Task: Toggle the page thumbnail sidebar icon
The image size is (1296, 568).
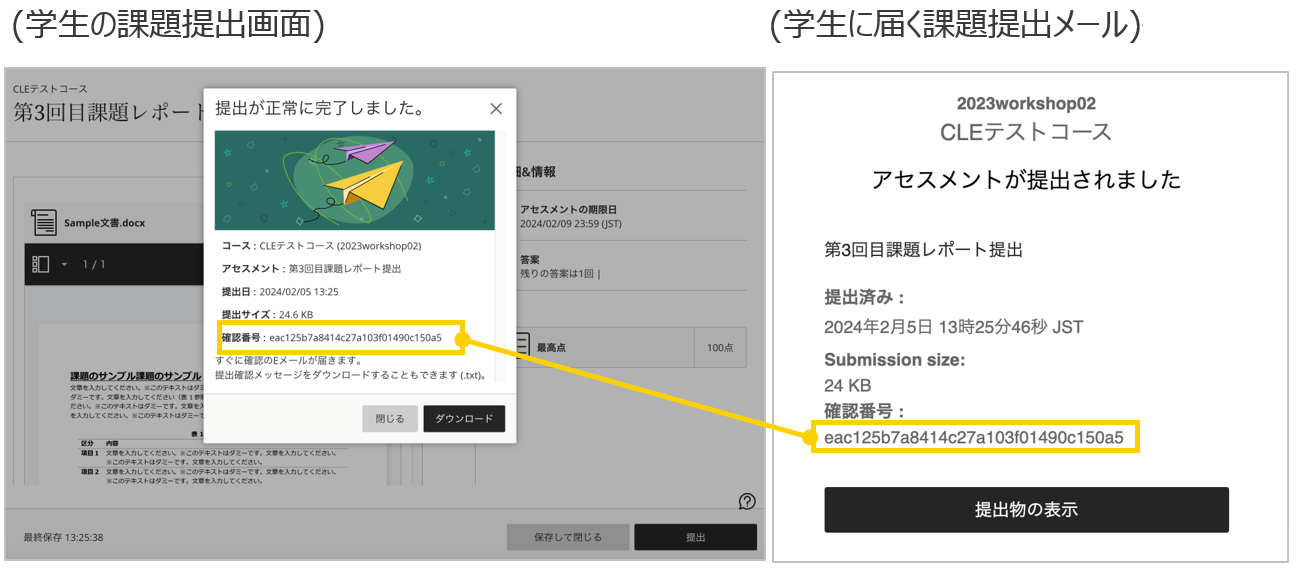Action: 41,264
